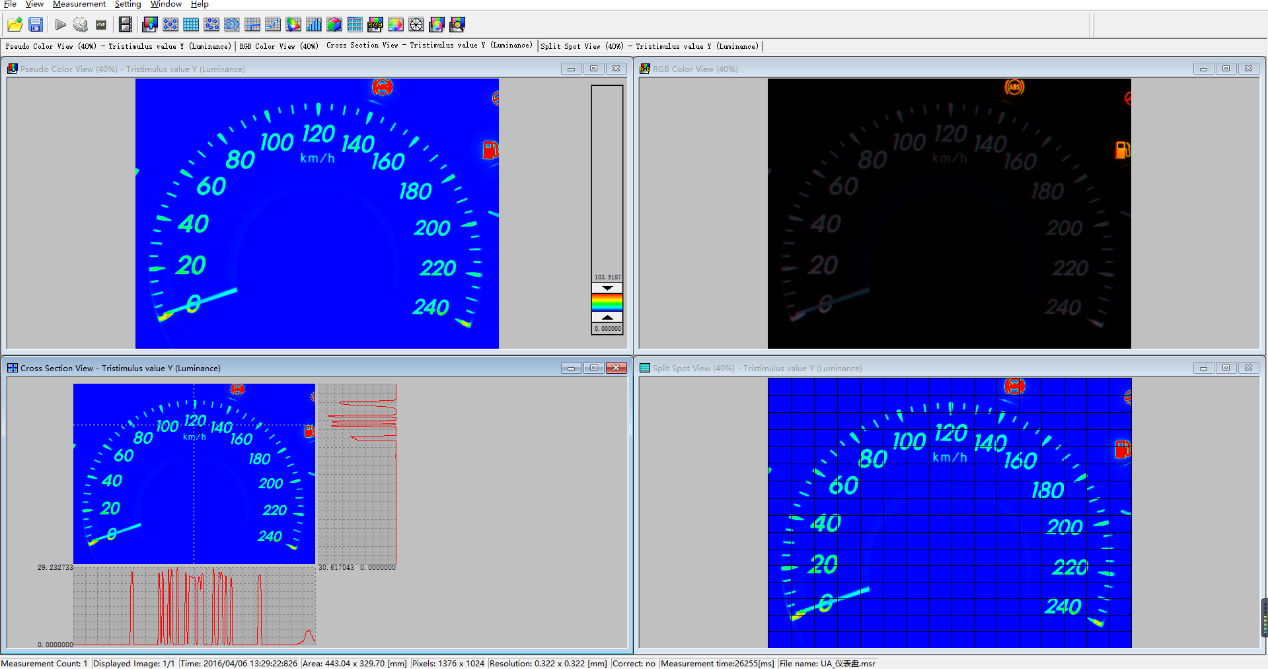The height and width of the screenshot is (669, 1268).
Task: Click the File name status entry
Action: pyautogui.click(x=828, y=663)
